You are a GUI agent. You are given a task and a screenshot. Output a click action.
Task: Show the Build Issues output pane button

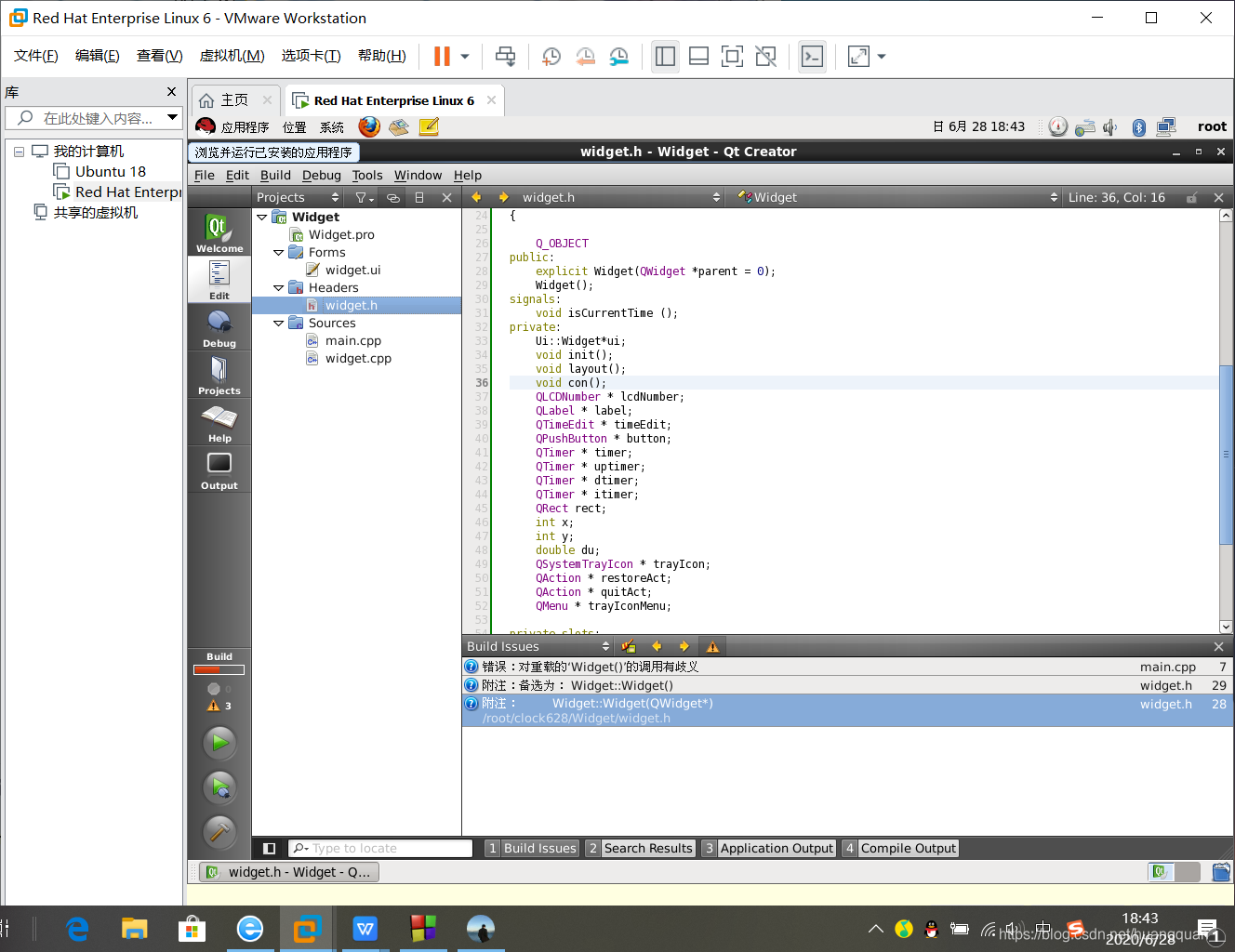coord(533,848)
